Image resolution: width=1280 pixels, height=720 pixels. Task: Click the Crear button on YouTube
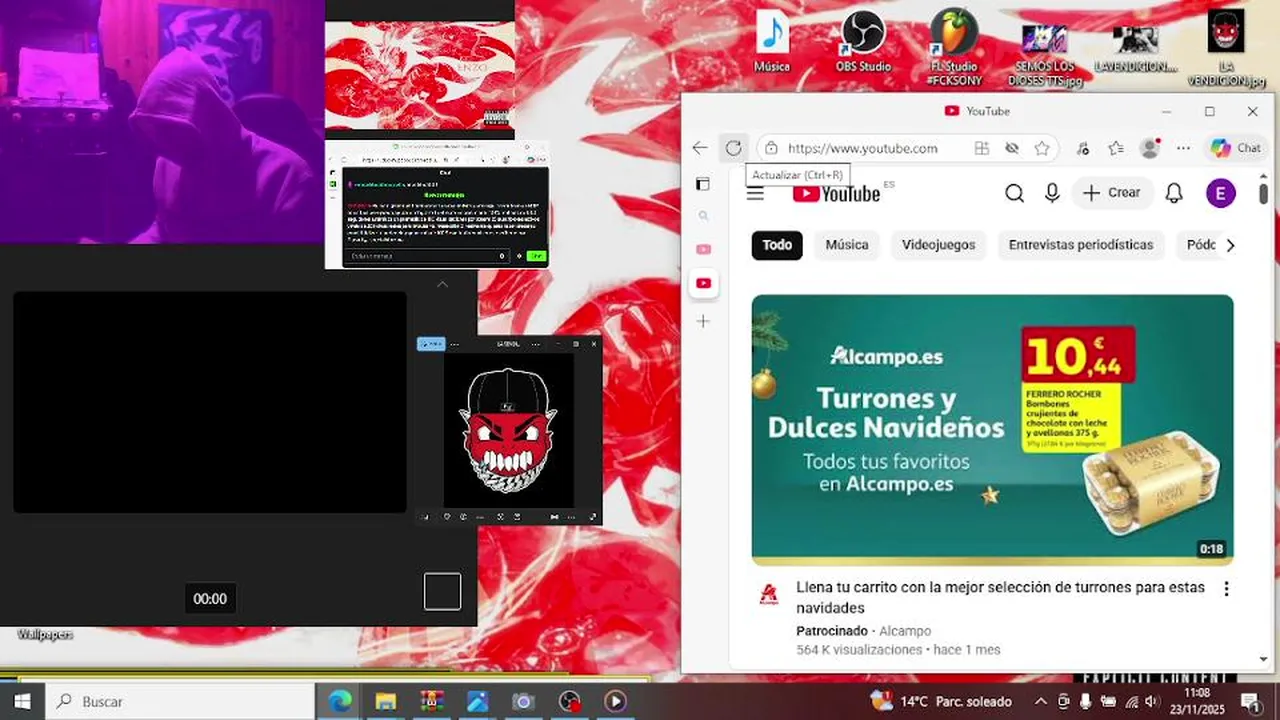click(x=1112, y=193)
